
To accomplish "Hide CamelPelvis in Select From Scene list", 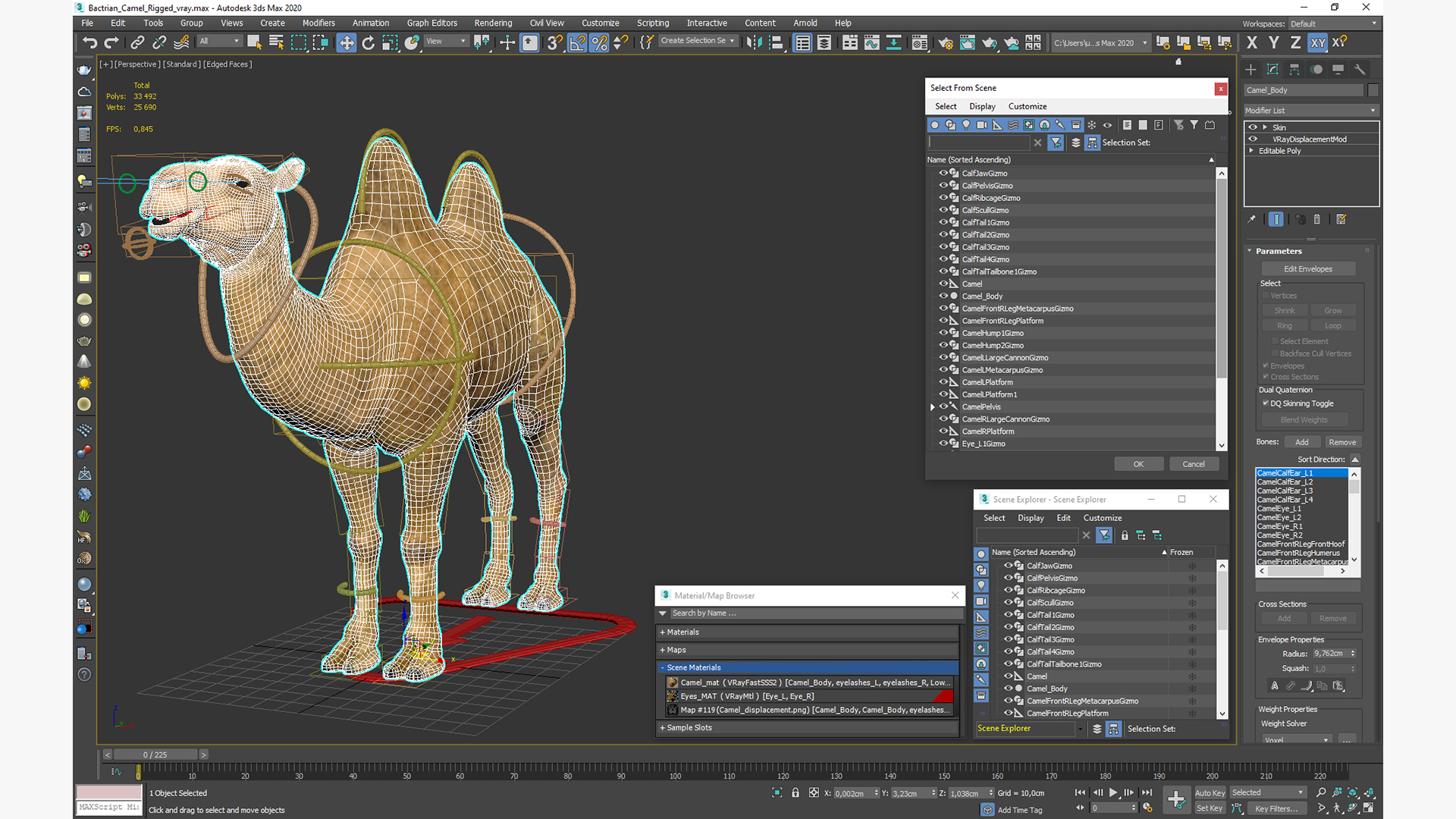I will click(x=944, y=406).
